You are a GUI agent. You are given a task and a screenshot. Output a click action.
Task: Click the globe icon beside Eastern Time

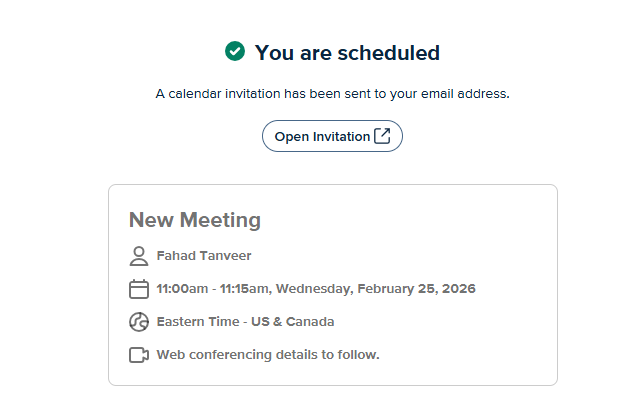pyautogui.click(x=139, y=322)
